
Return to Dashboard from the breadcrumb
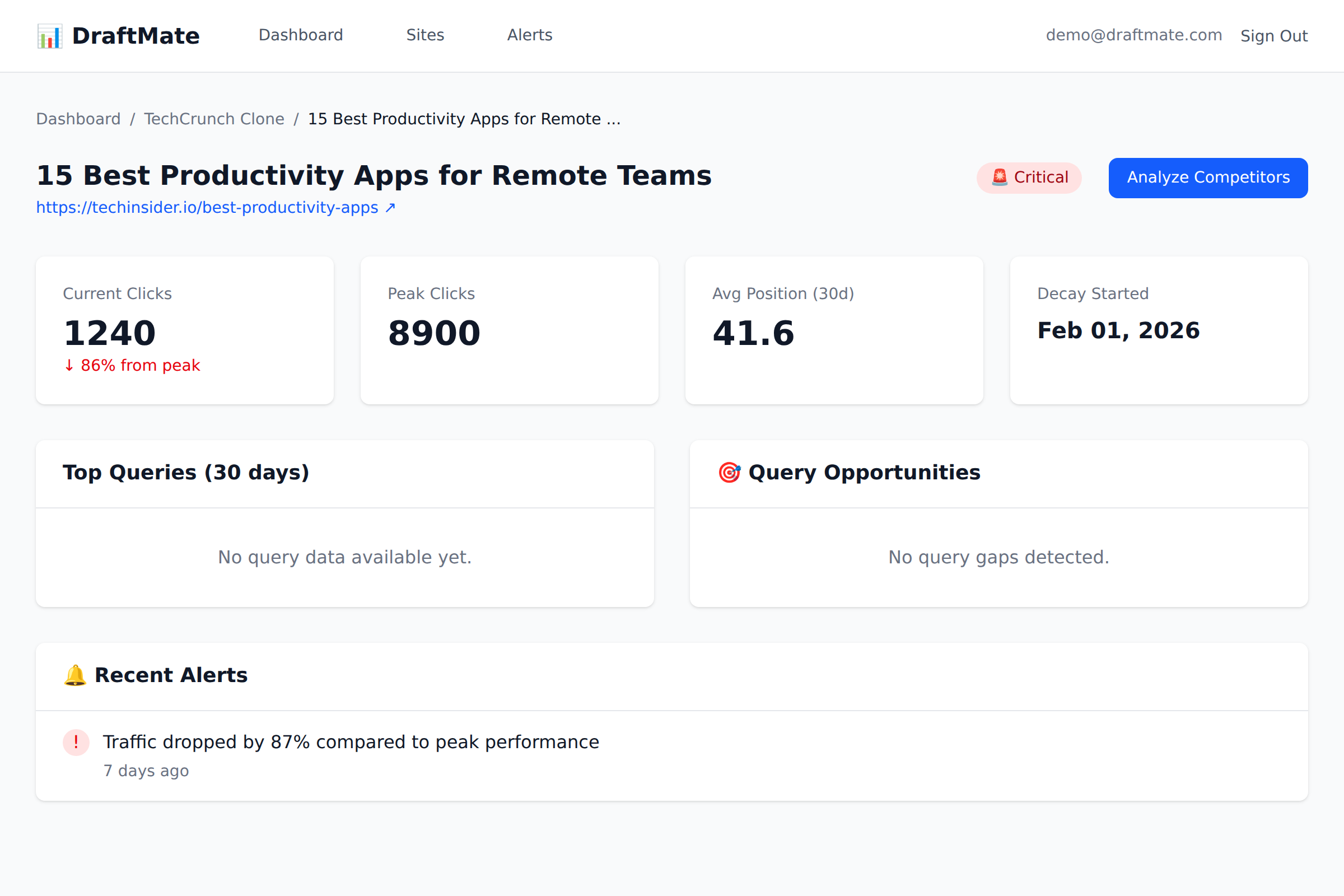tap(78, 119)
